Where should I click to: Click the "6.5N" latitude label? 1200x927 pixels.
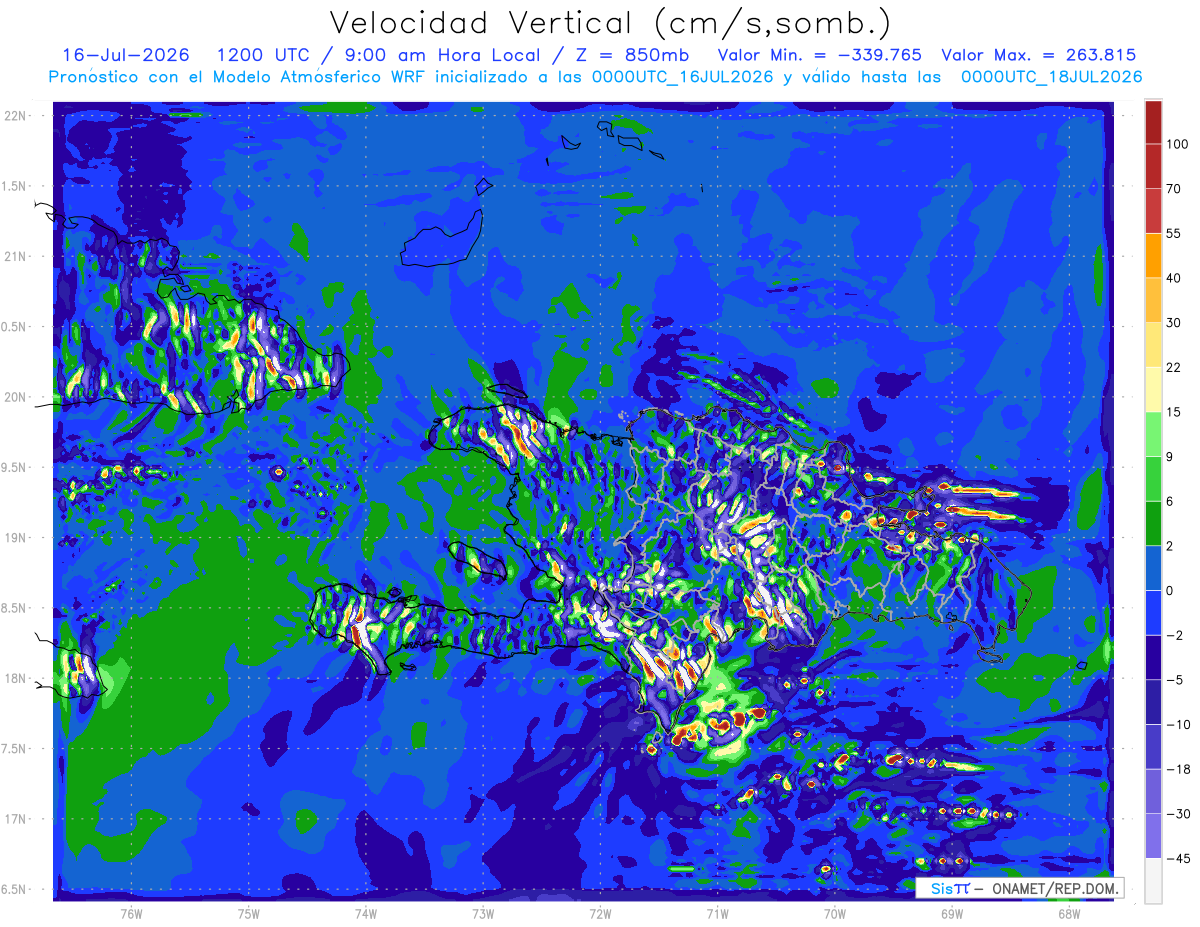(x=14, y=889)
